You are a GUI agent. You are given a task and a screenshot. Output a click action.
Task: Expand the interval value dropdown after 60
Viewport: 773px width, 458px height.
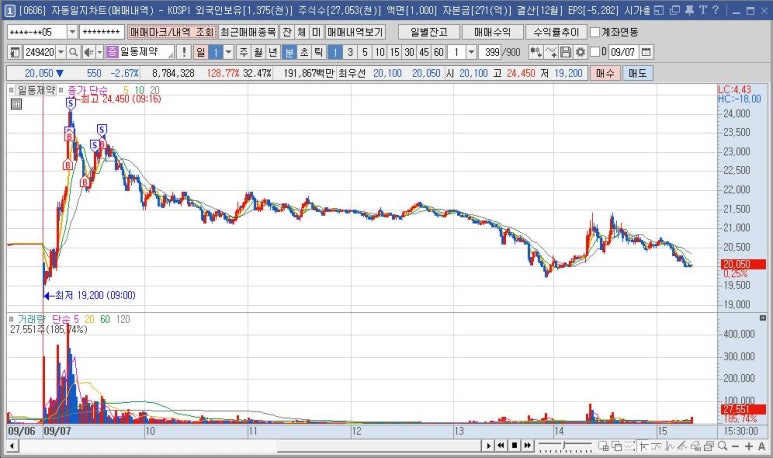click(471, 52)
